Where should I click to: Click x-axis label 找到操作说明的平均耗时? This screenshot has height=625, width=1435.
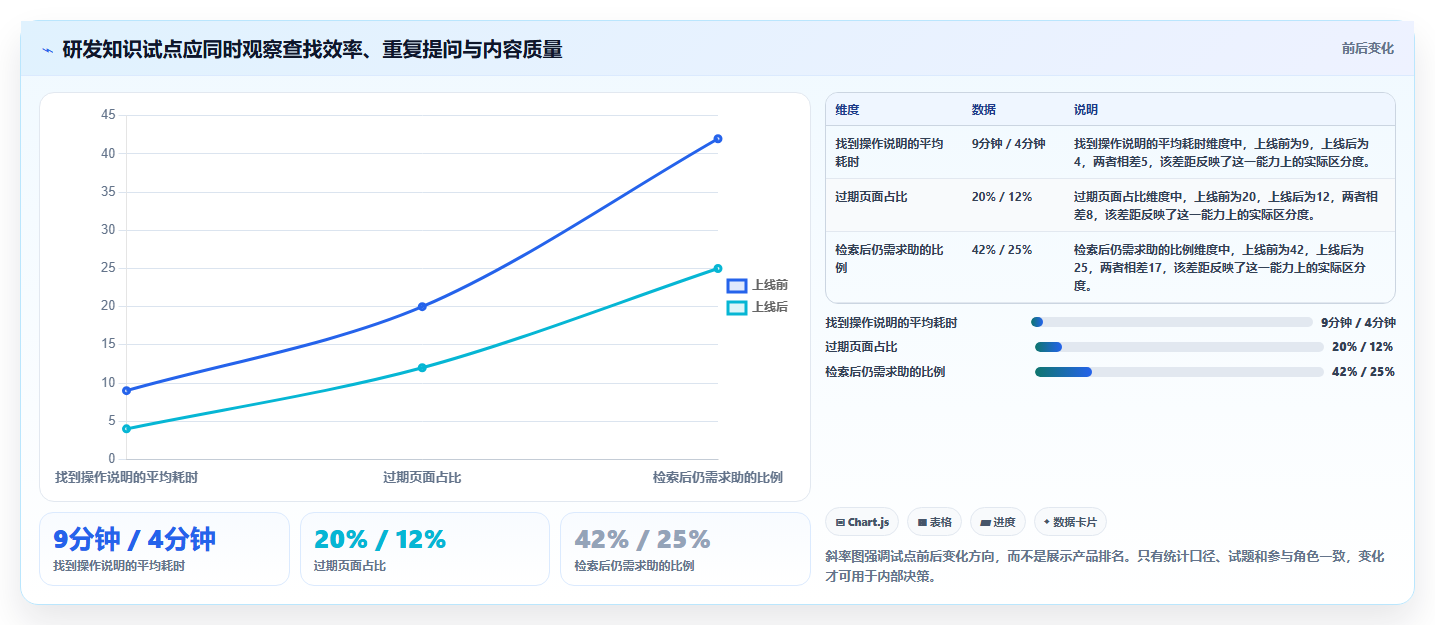(126, 478)
